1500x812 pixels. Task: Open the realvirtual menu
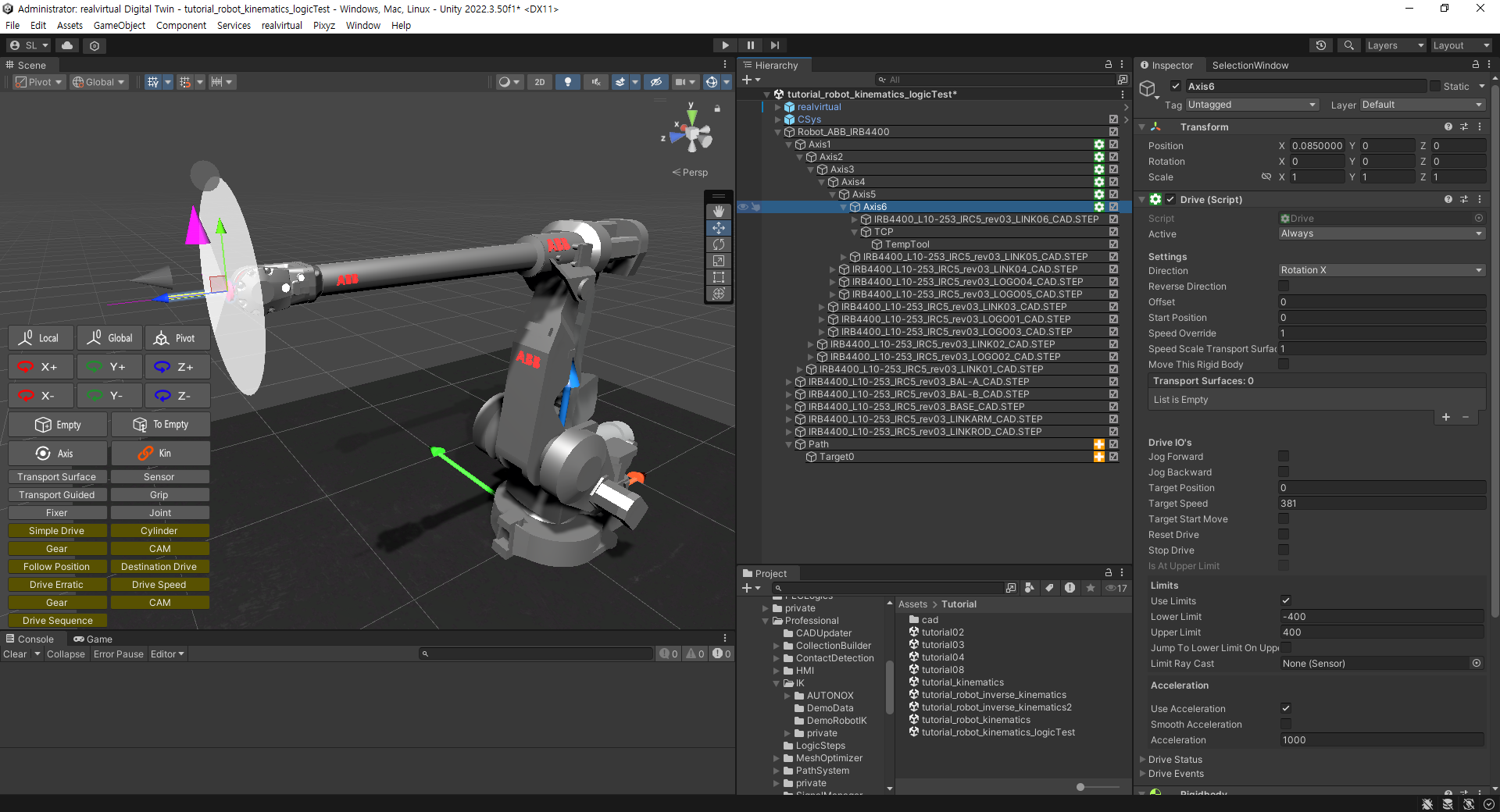coord(281,26)
